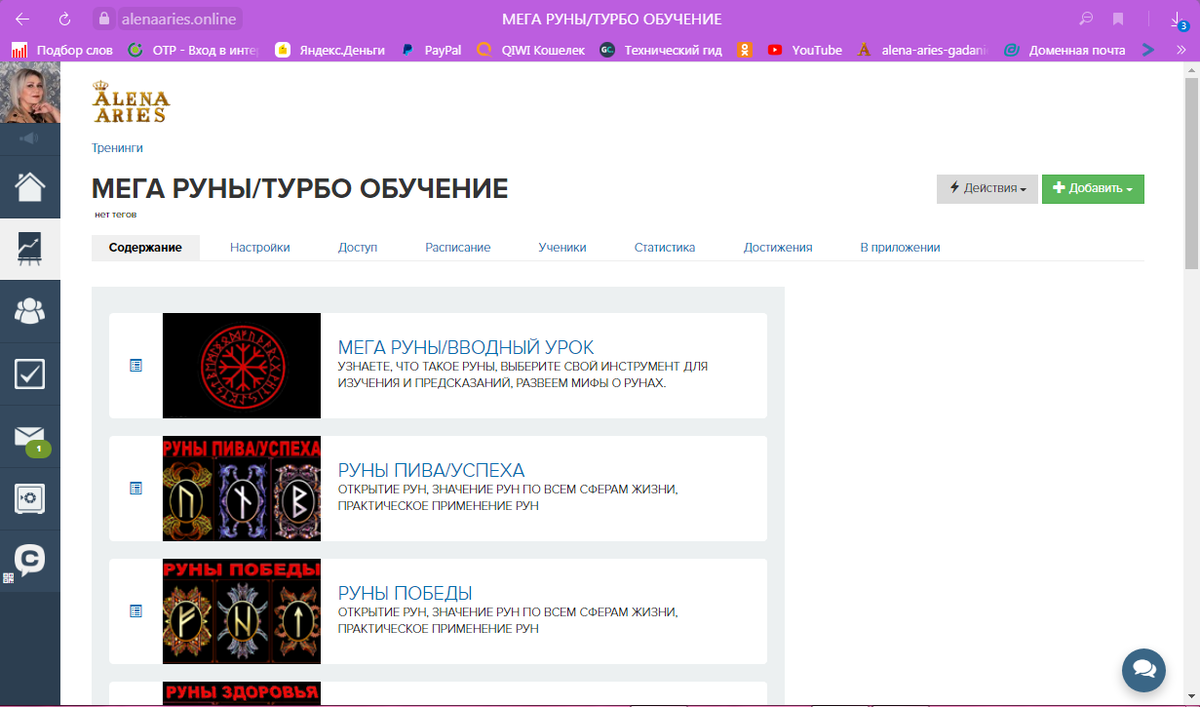Open the speech-bubble C sidebar section
Screen dimensions: 1200x707
pyautogui.click(x=30, y=560)
